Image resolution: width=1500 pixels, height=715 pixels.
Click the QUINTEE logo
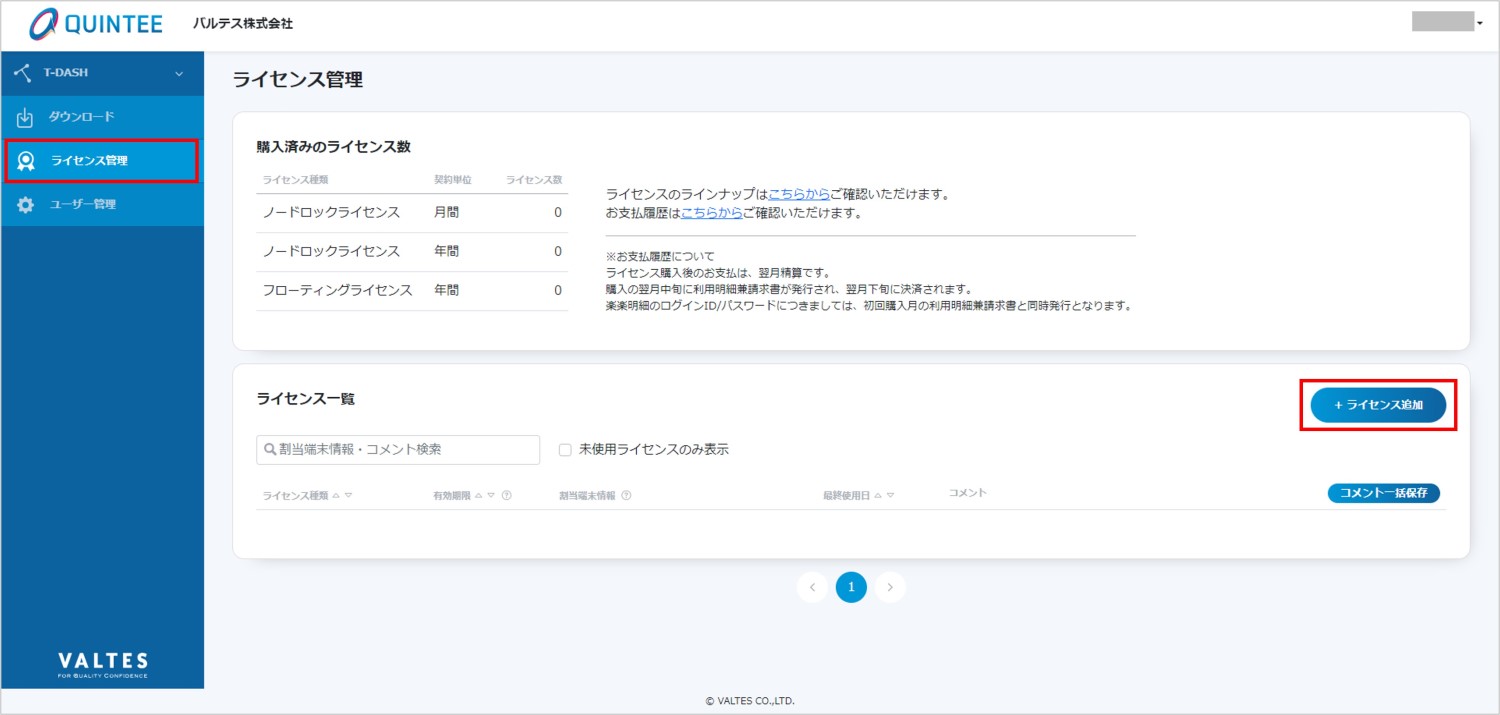click(96, 24)
